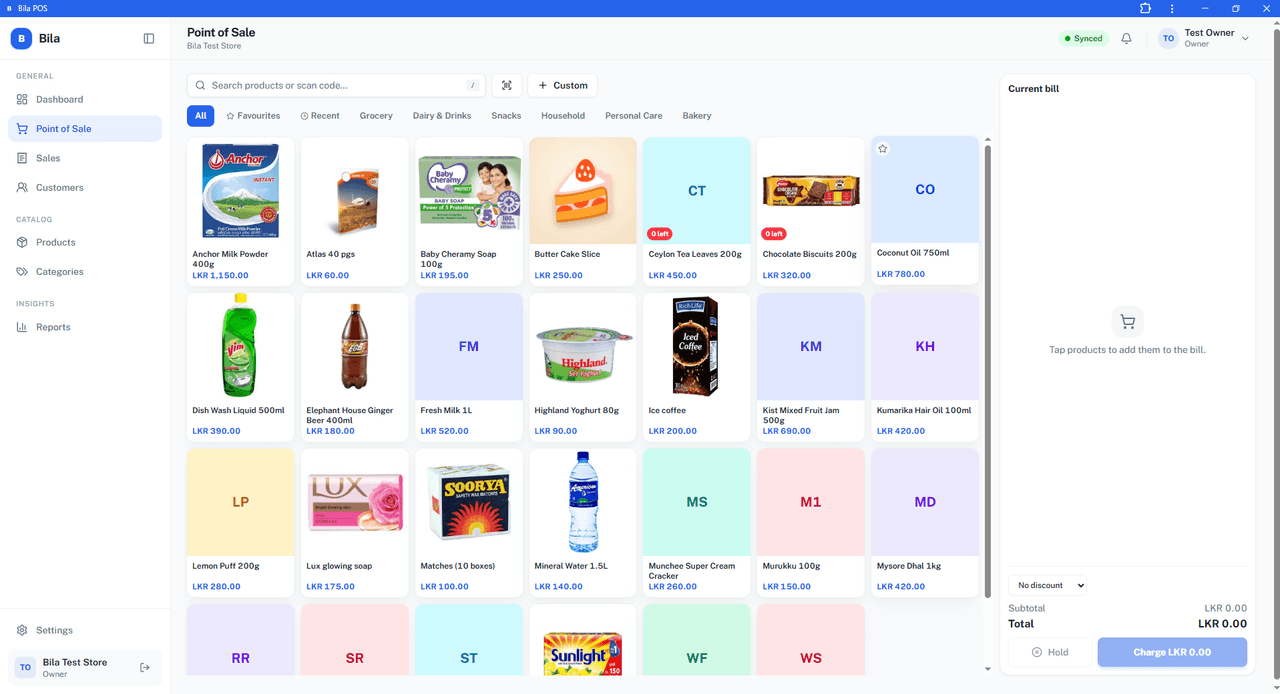Open Dashboard from the sidebar
The height and width of the screenshot is (694, 1280).
(85, 100)
